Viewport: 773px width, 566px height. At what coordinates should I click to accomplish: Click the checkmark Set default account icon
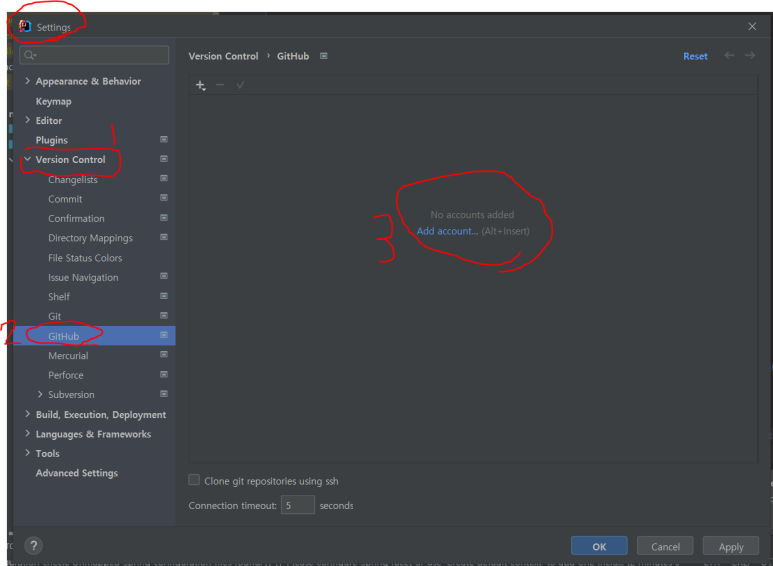click(240, 85)
